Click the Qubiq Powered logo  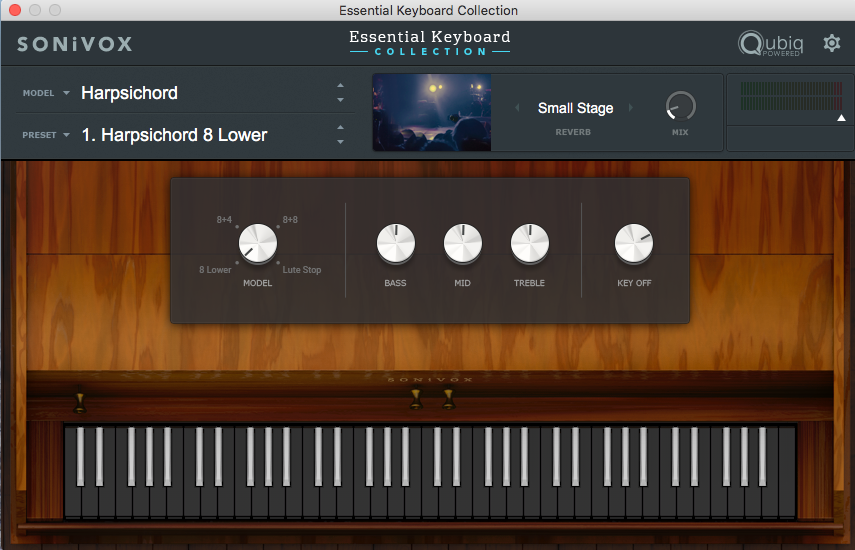768,43
